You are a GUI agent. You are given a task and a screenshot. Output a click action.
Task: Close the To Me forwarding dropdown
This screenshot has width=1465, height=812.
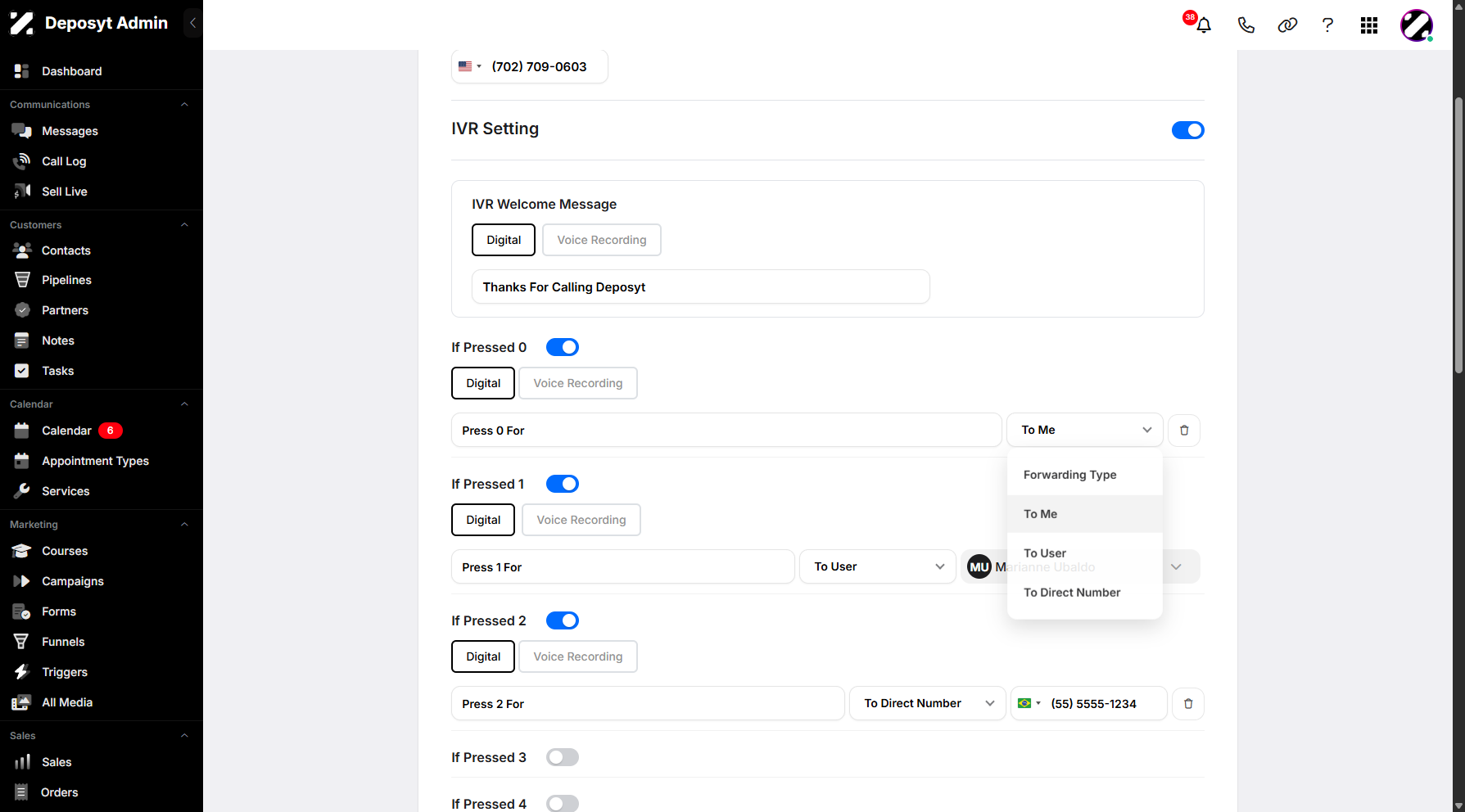point(1085,431)
